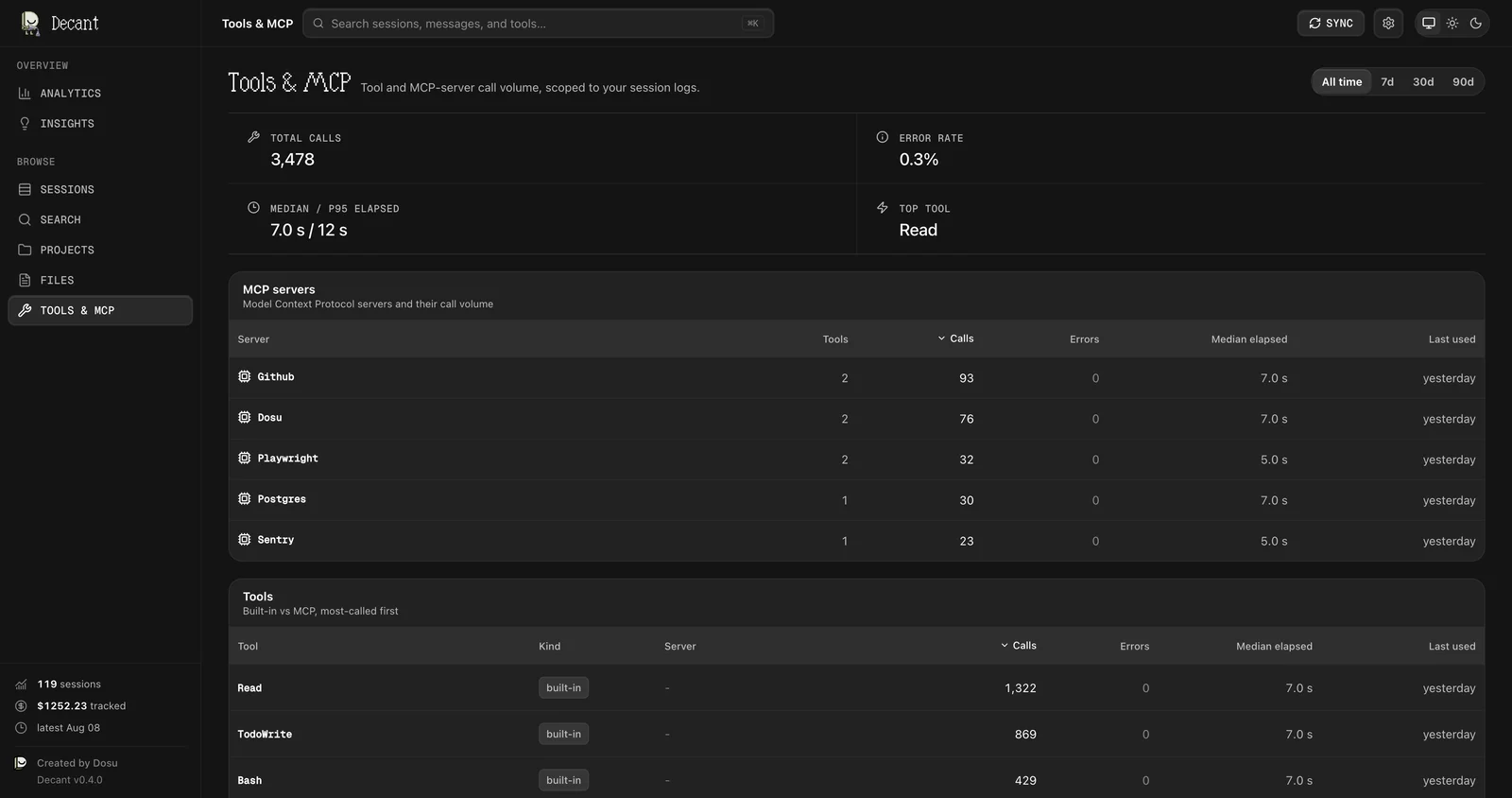Click the Projects folder icon
Screen dimensions: 1512x798
tap(25, 251)
